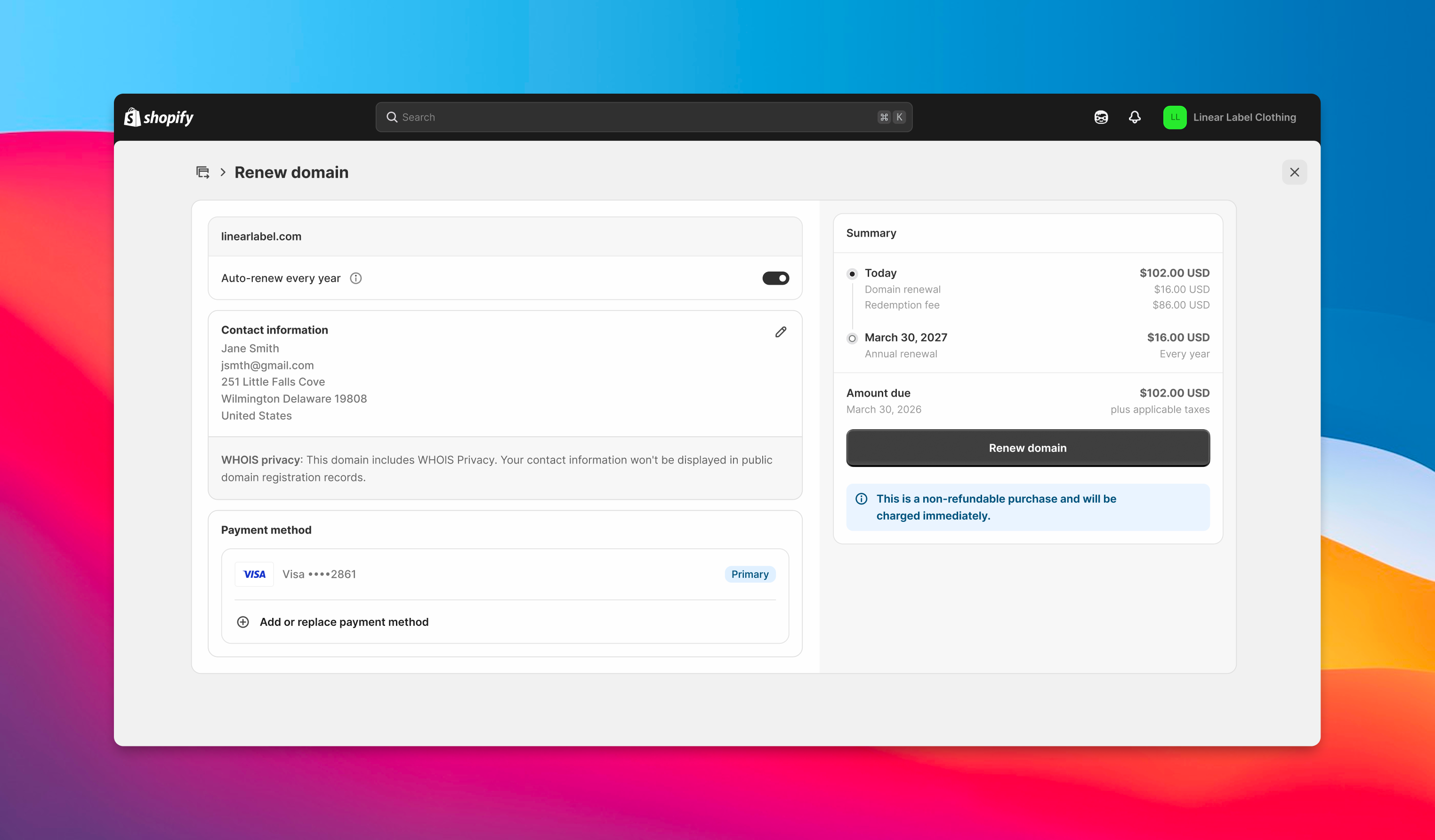Image resolution: width=1435 pixels, height=840 pixels.
Task: Click the Command-K shortcut badge
Action: (x=891, y=117)
